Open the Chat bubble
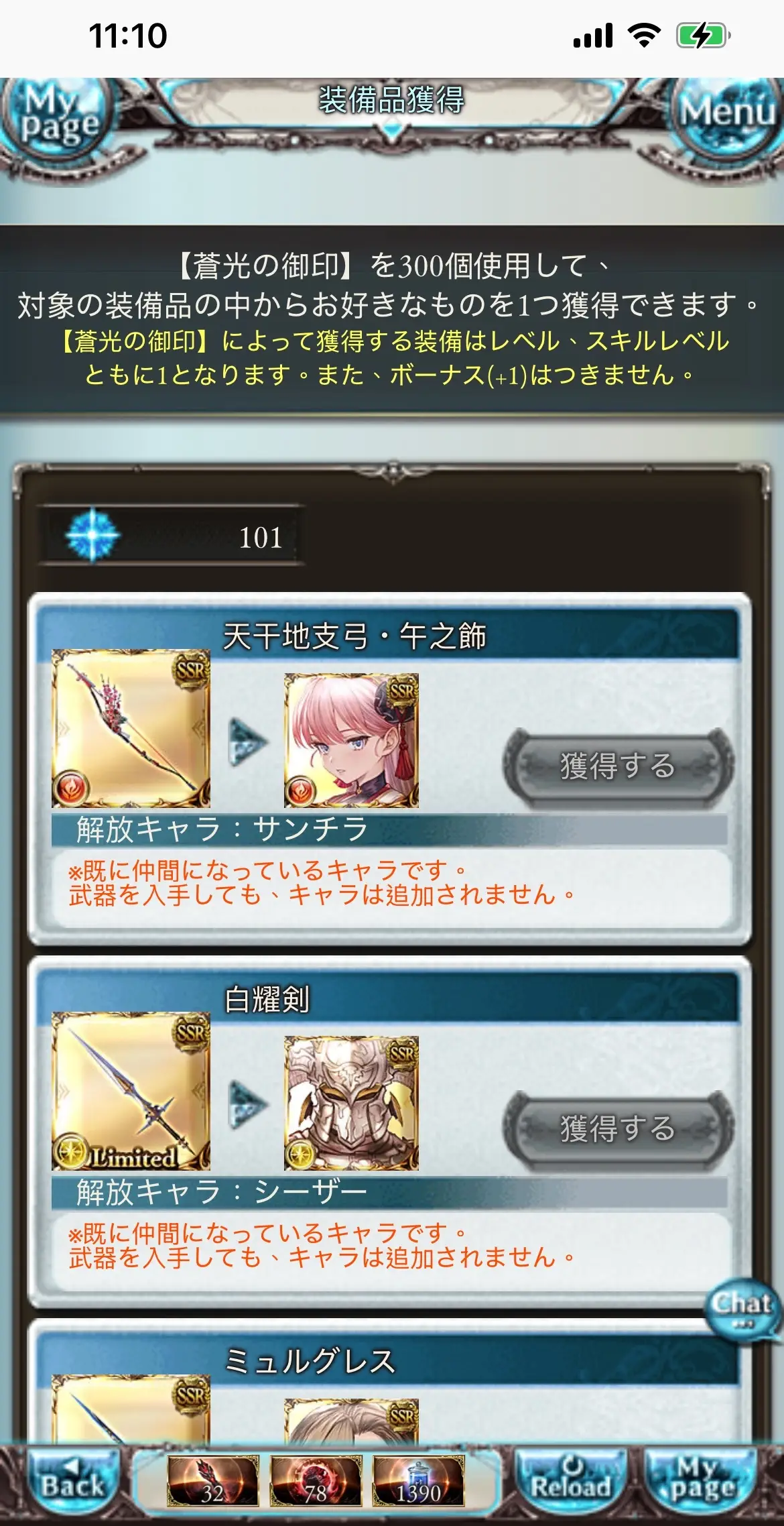 (x=742, y=1309)
